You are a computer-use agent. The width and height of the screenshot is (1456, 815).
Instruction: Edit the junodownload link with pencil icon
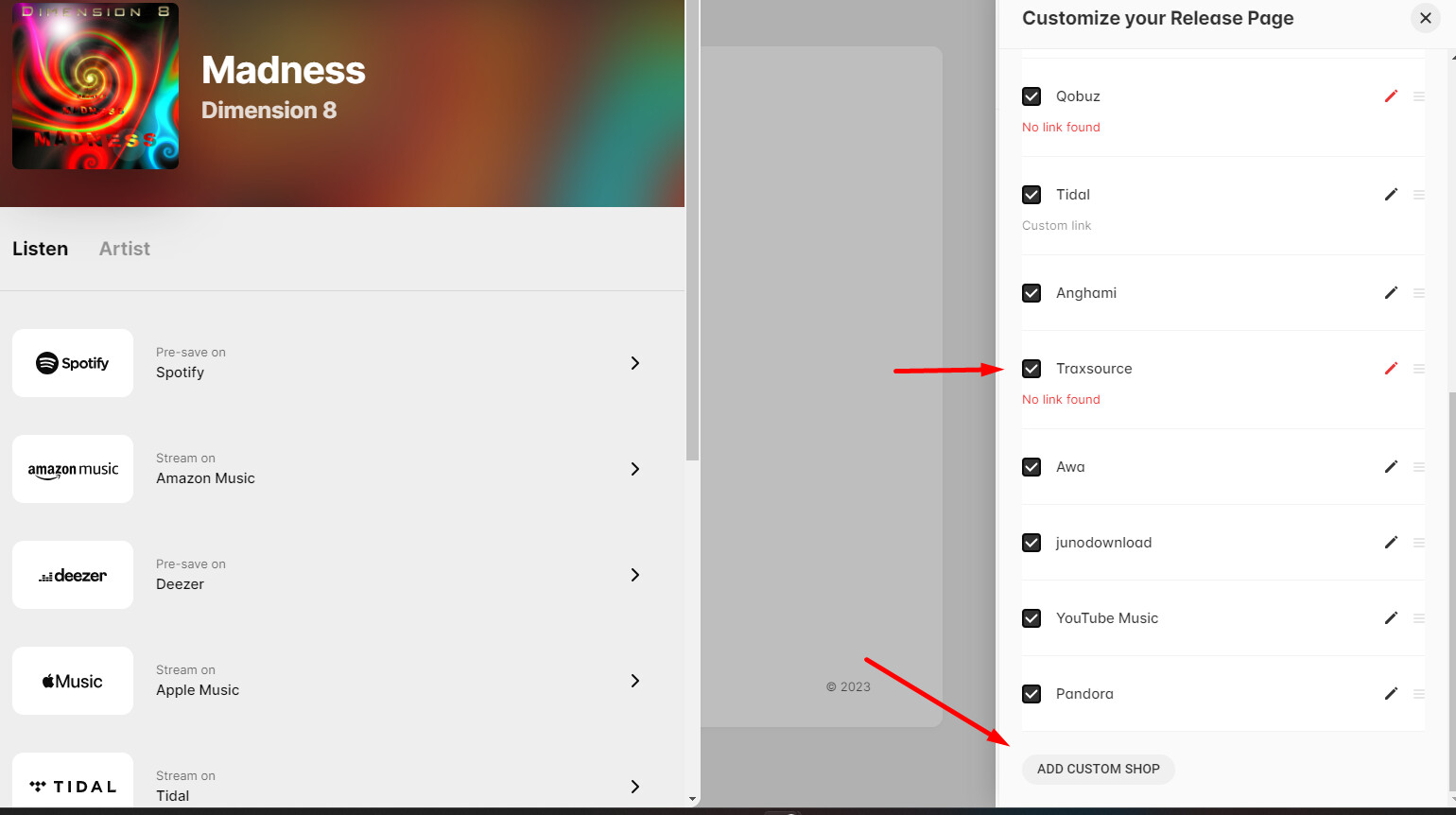click(x=1391, y=543)
